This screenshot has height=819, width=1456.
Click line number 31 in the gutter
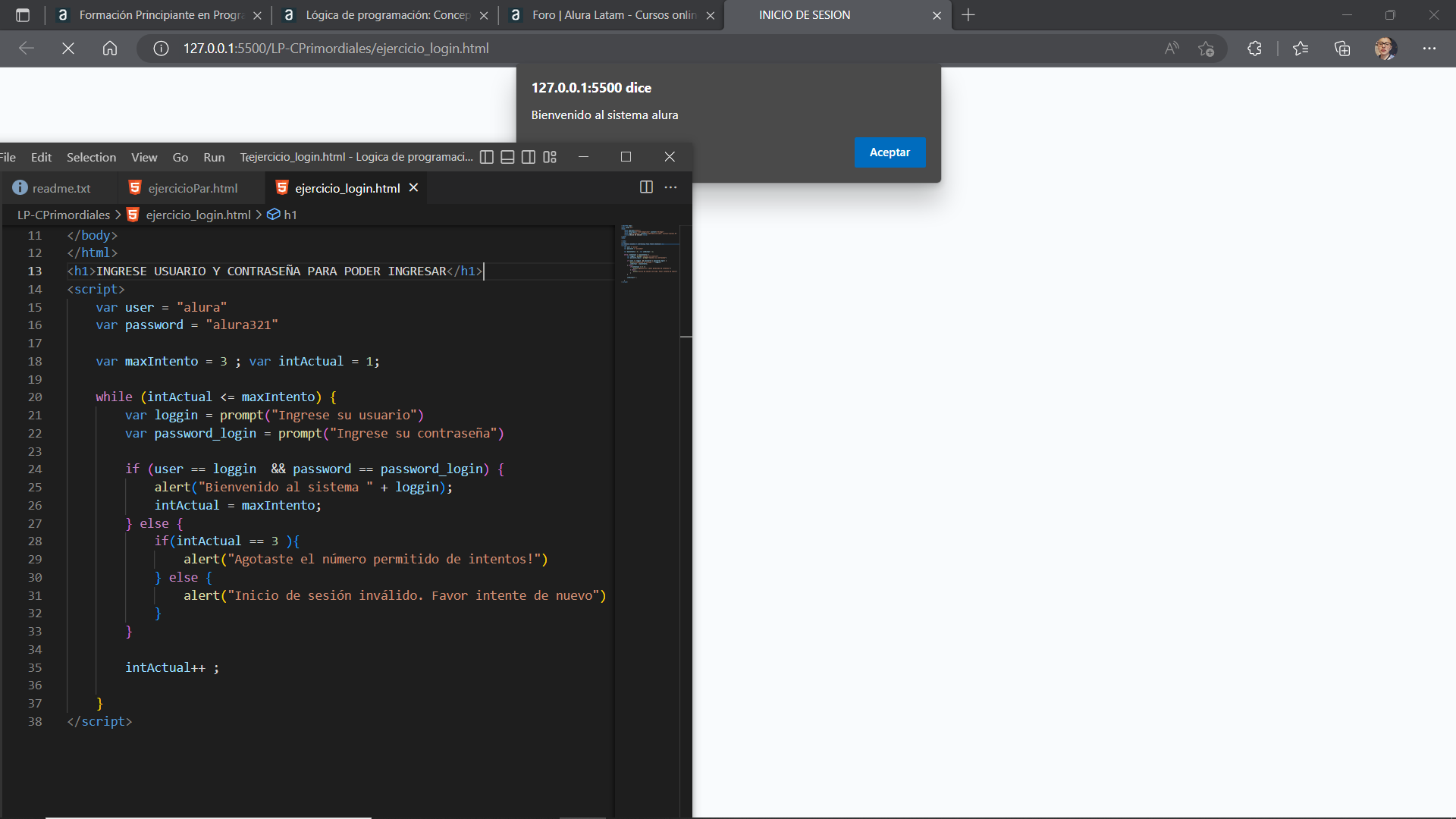point(35,596)
